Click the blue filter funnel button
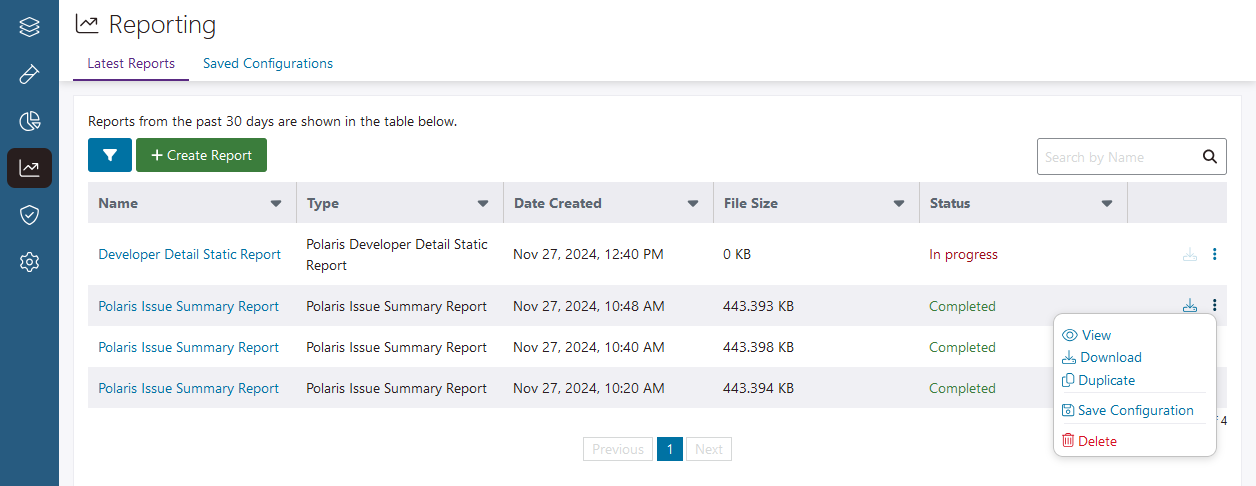 coord(110,156)
